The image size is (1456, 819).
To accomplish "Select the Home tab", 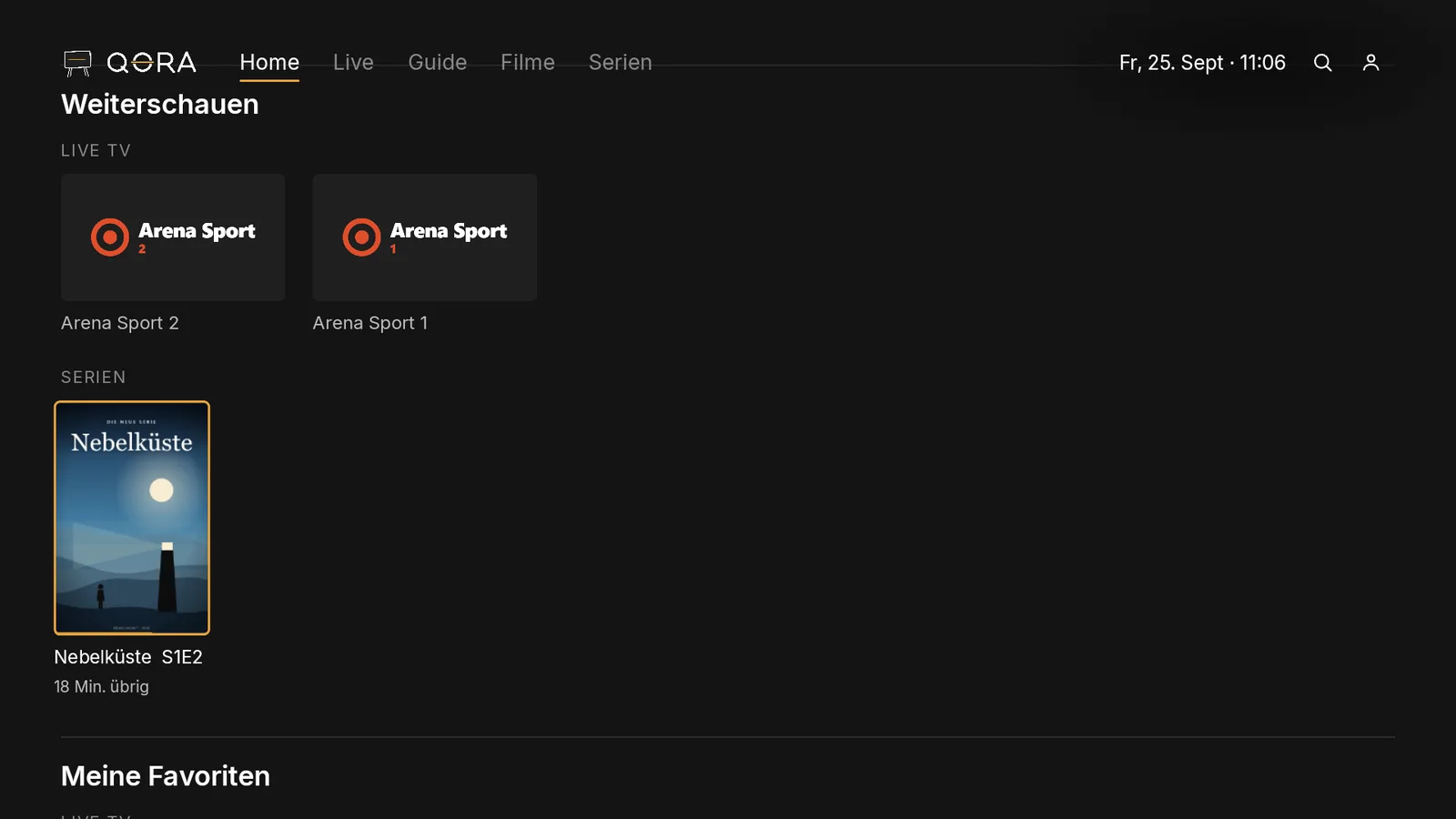I will click(269, 63).
